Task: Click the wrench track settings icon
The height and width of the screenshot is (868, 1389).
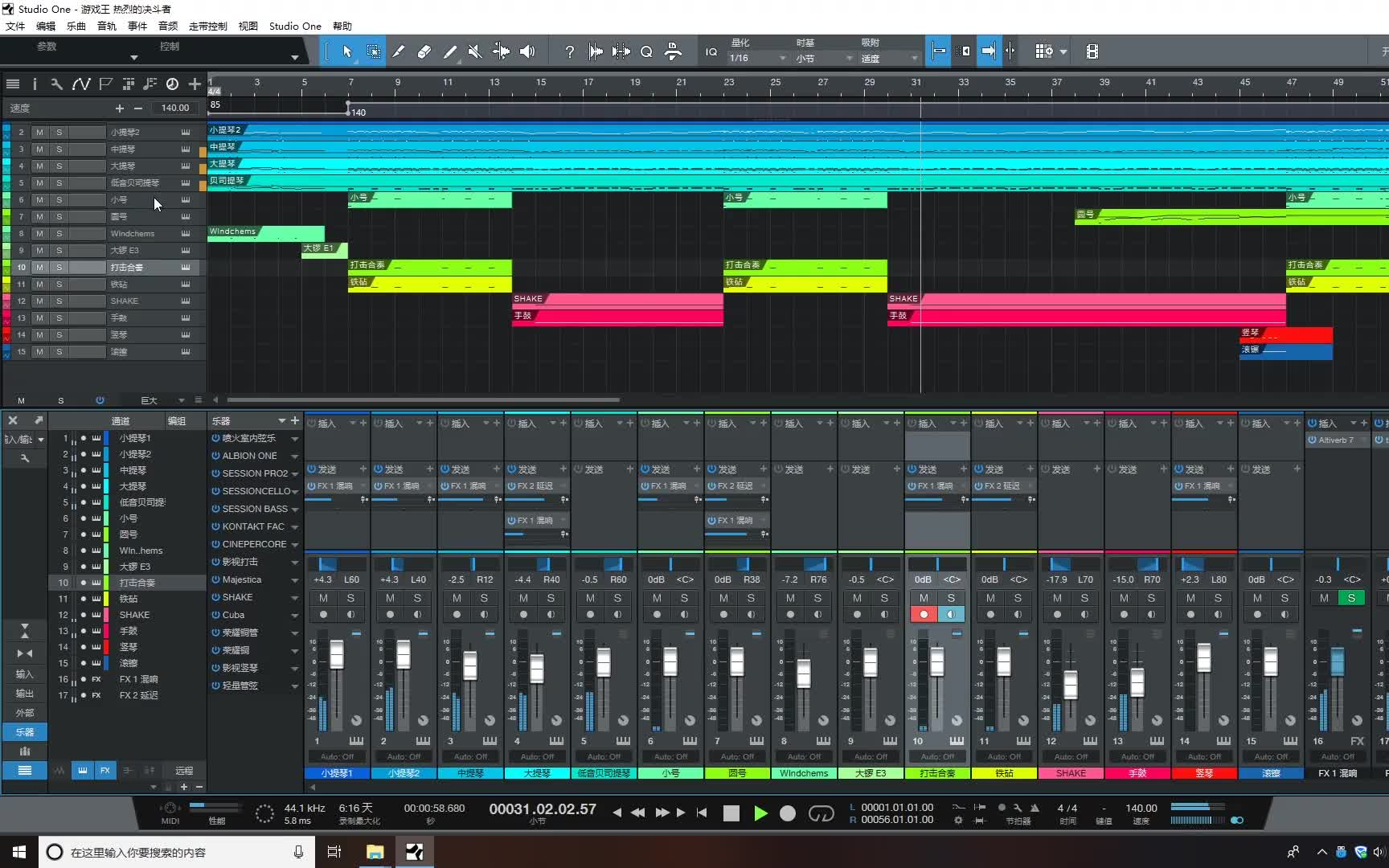Action: pos(56,84)
